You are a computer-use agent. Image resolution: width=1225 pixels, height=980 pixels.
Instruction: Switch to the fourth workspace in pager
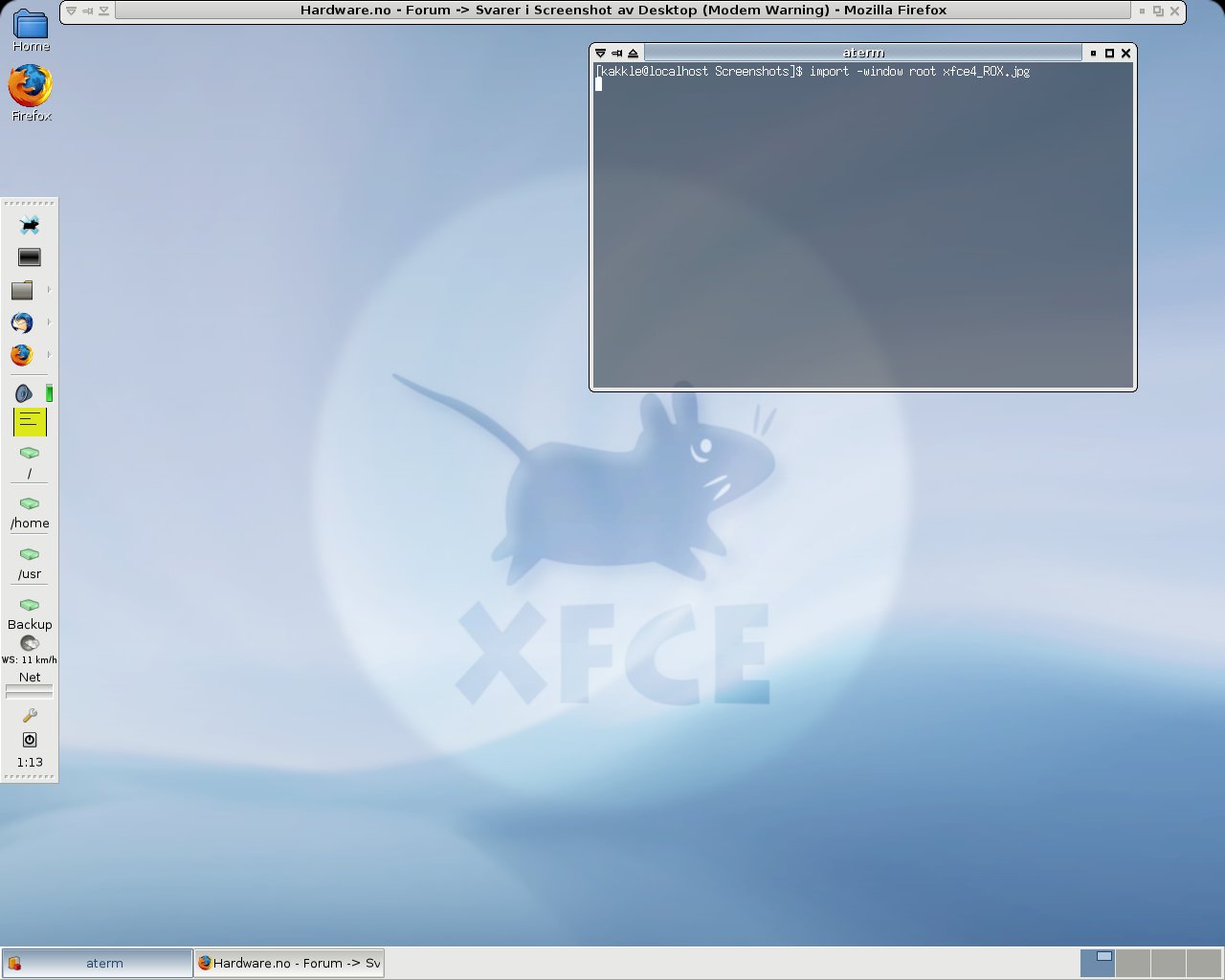[1204, 963]
